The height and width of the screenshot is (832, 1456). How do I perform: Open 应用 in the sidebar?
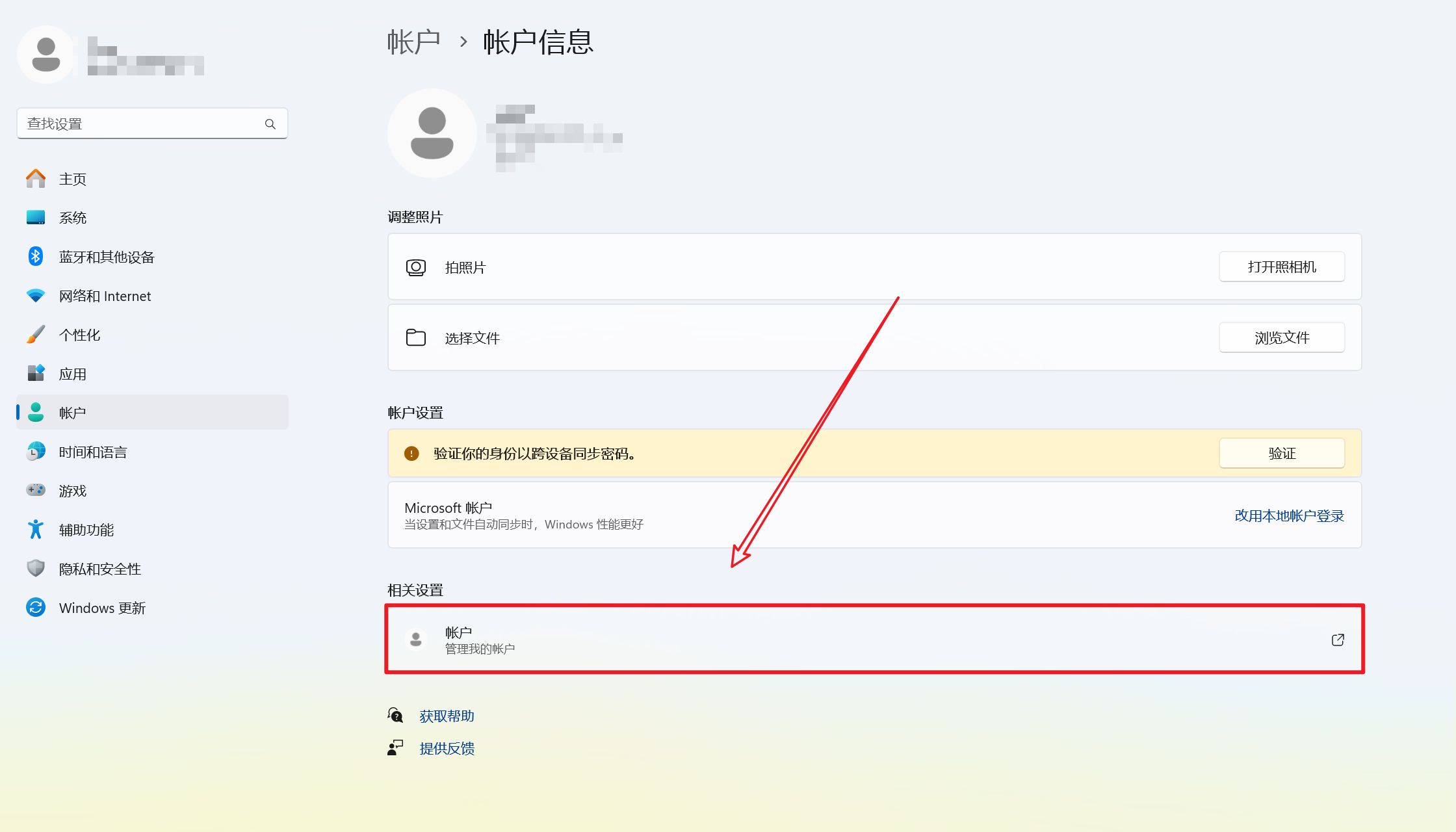pos(73,374)
